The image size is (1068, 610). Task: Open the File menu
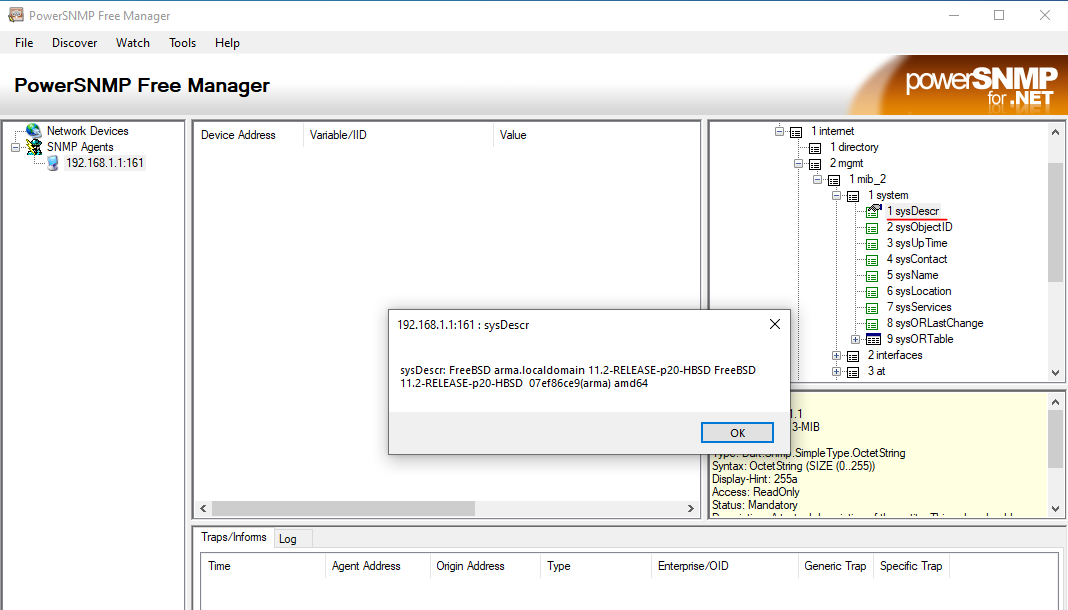(24, 43)
